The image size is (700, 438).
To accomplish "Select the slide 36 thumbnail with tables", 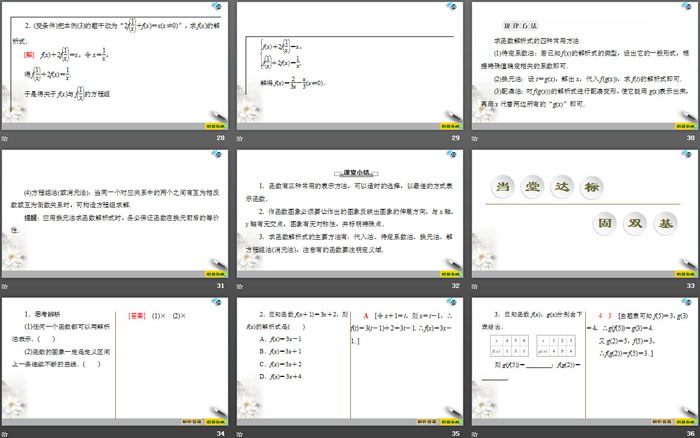I will tap(585, 362).
